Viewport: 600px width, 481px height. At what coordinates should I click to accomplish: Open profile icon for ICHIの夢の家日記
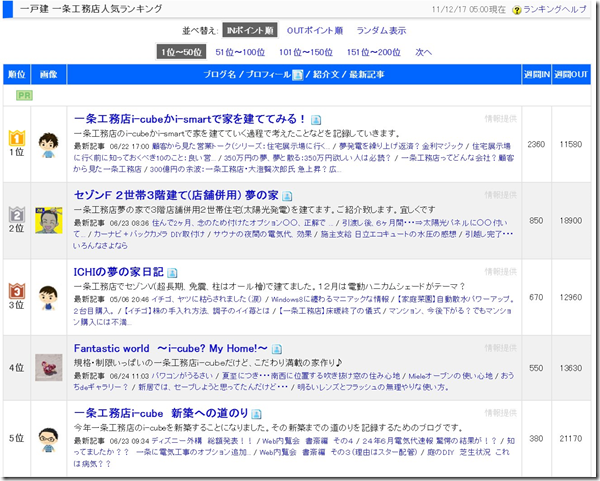172,273
